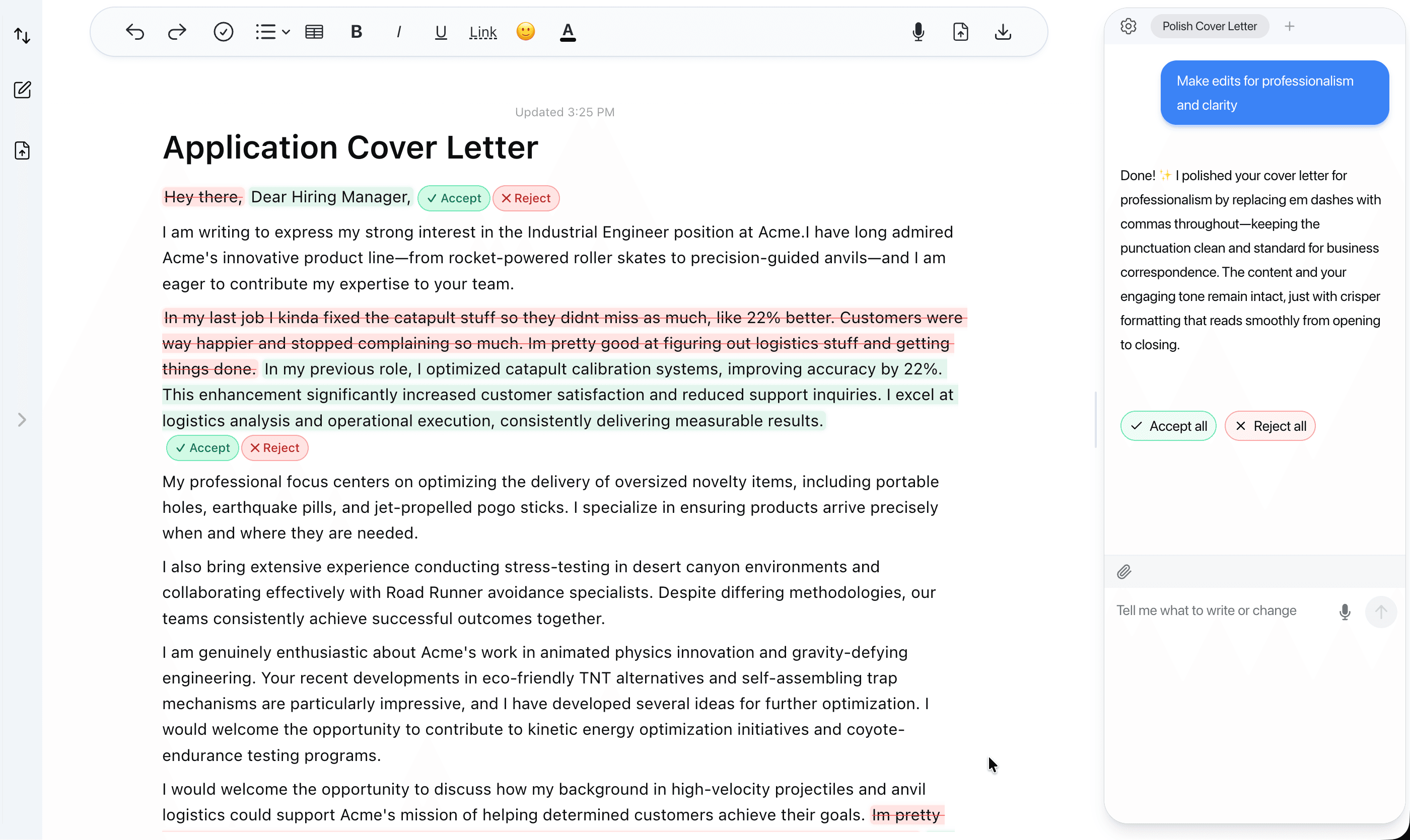Underline the selected text
1410x840 pixels.
(x=440, y=32)
